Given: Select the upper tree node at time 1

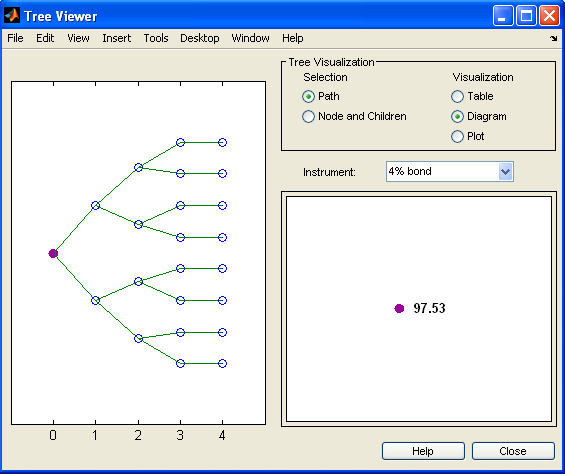Looking at the screenshot, I should point(95,205).
